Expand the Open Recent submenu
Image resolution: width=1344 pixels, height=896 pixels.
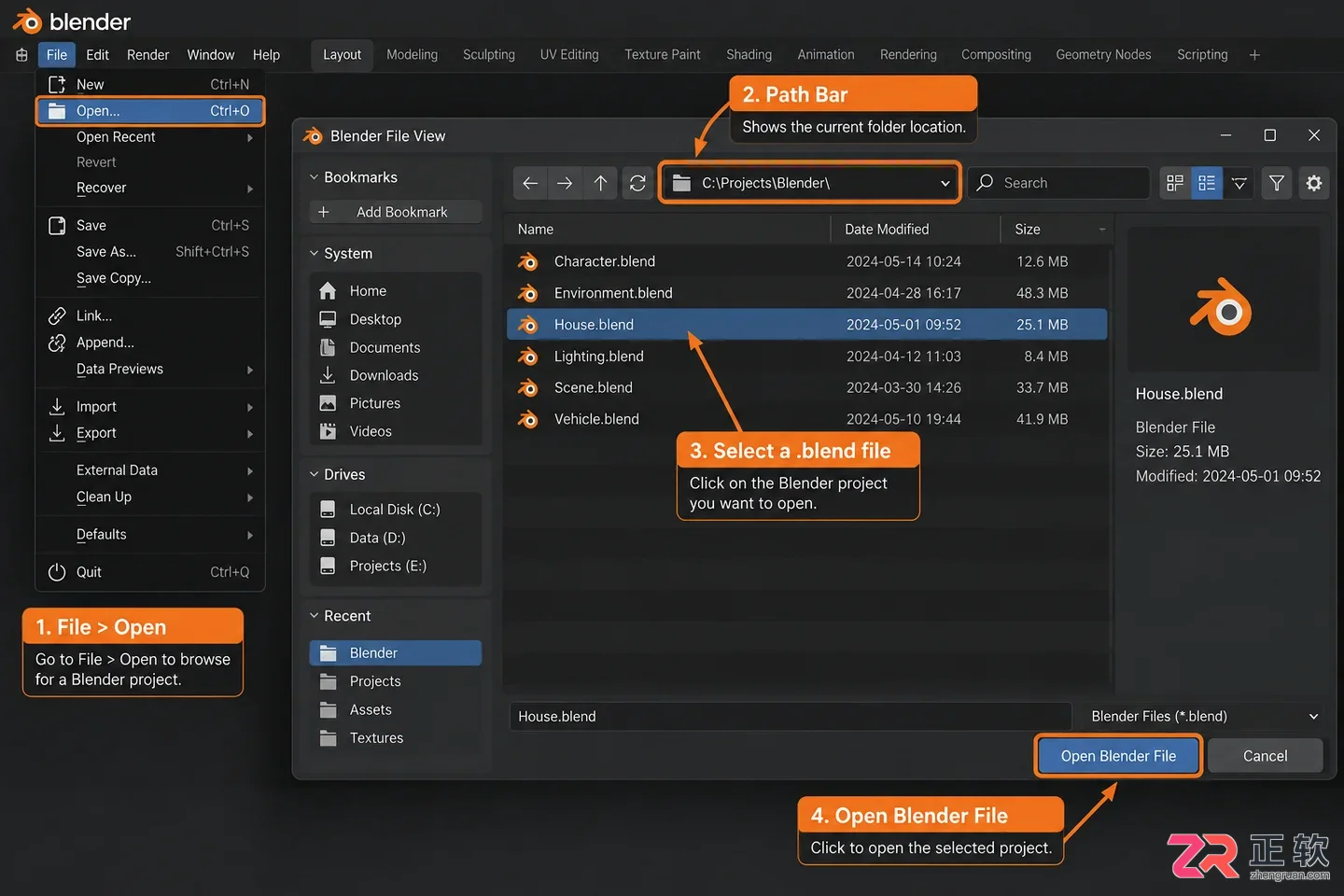click(x=150, y=137)
